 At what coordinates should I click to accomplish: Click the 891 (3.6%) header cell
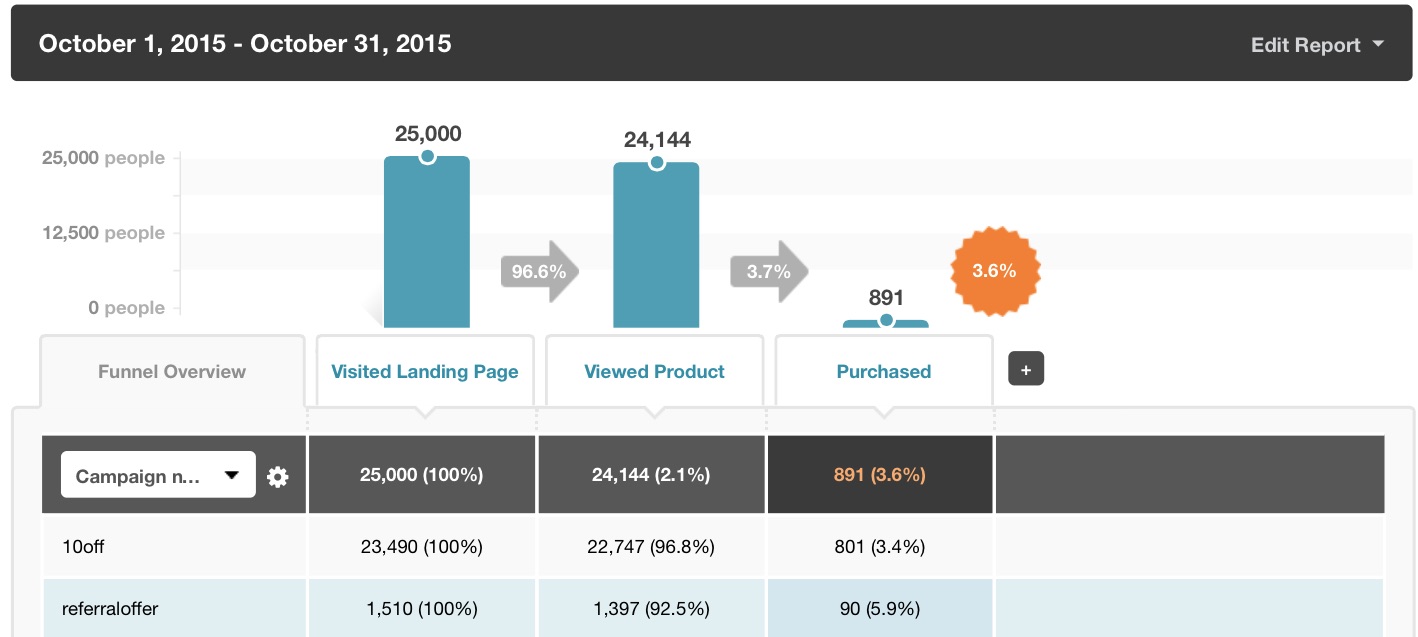coord(880,475)
